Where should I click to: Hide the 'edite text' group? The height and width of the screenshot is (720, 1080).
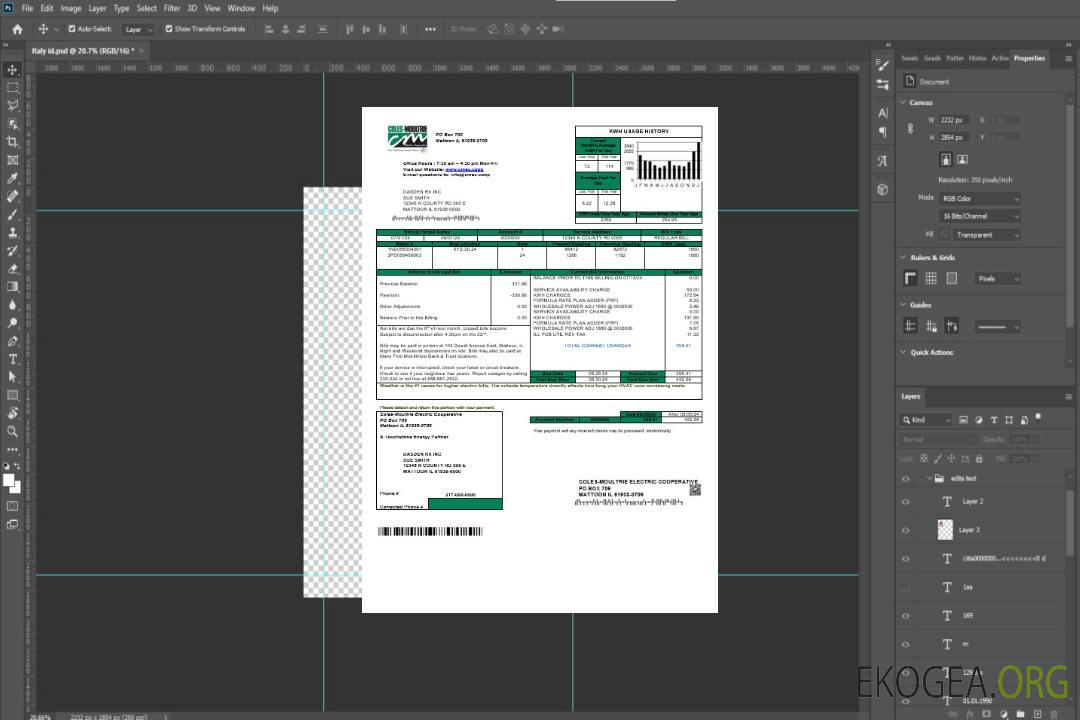[x=906, y=479]
